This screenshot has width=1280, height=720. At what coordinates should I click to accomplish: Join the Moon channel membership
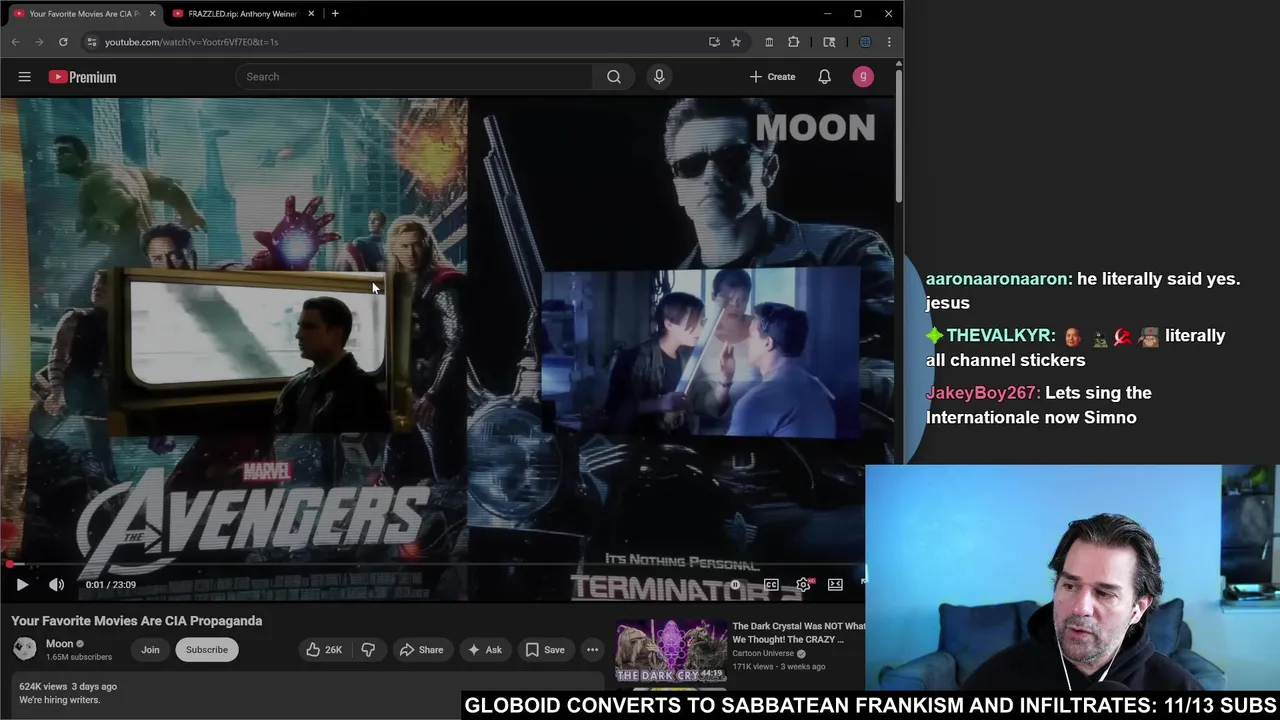150,650
